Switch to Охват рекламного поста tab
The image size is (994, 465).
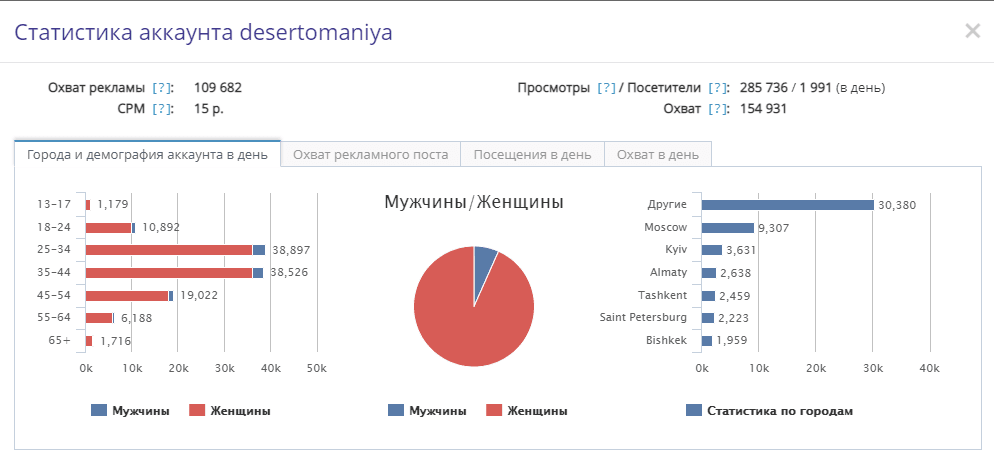click(x=371, y=155)
